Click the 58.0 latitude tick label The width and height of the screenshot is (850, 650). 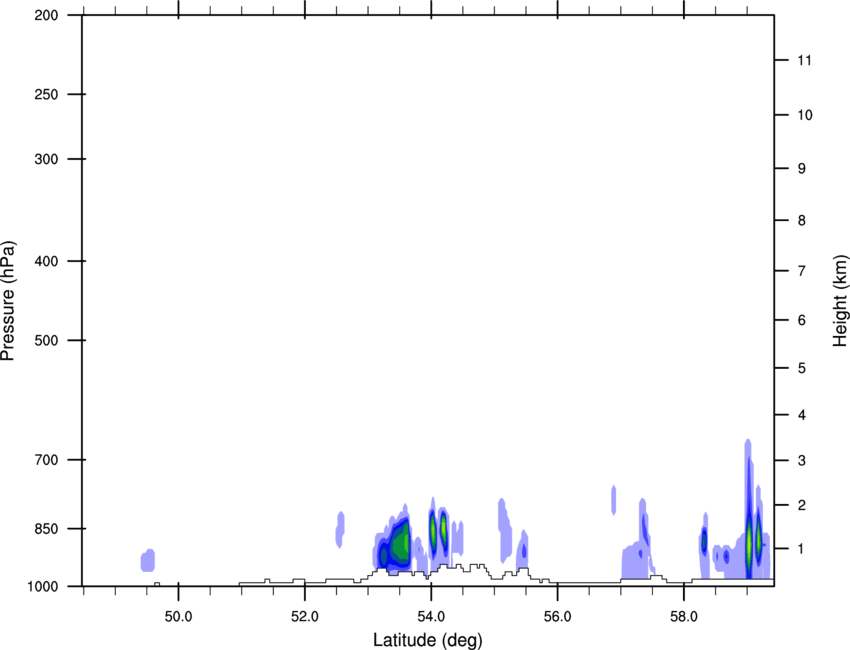pos(684,617)
